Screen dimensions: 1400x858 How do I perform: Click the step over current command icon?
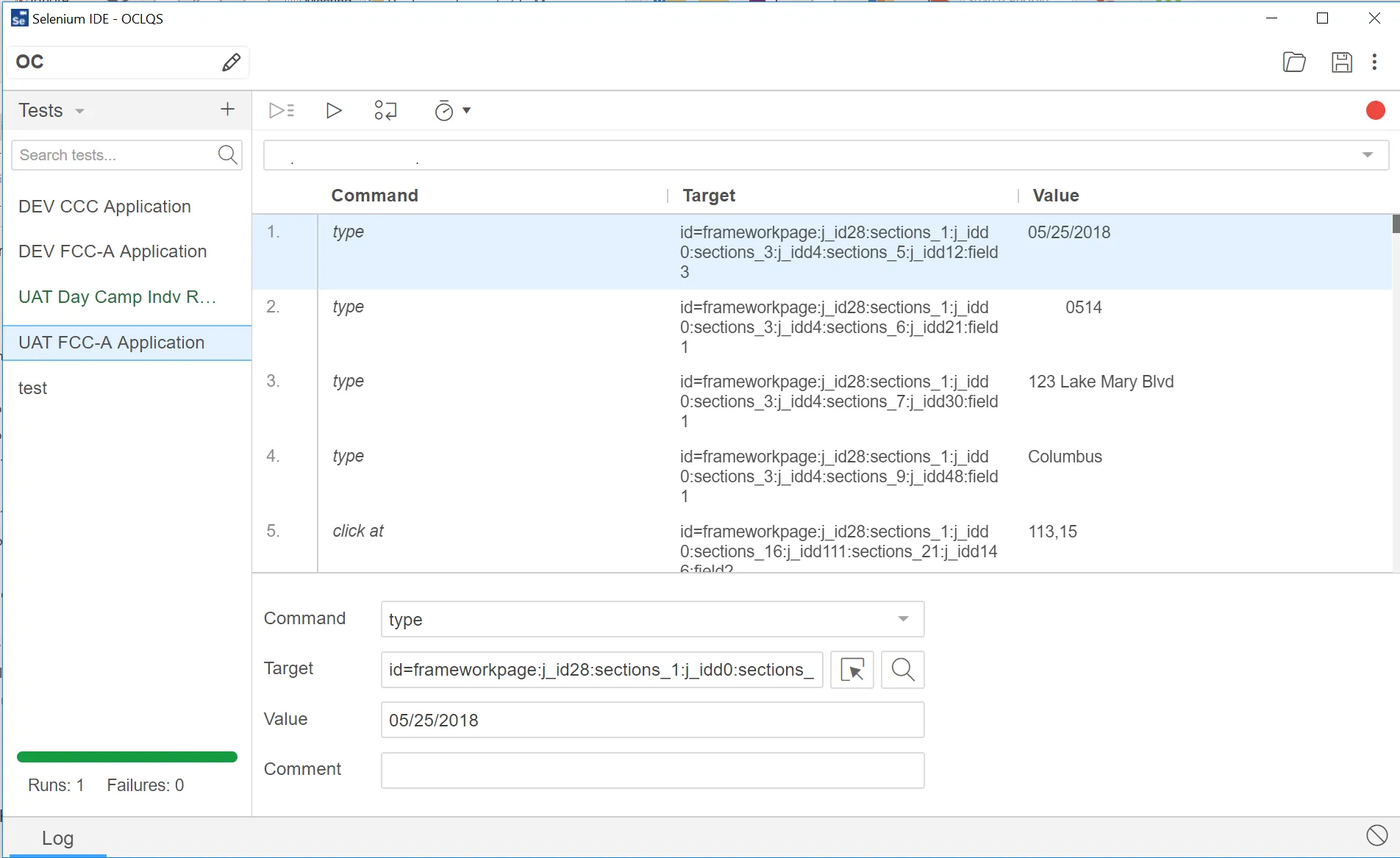(x=385, y=110)
